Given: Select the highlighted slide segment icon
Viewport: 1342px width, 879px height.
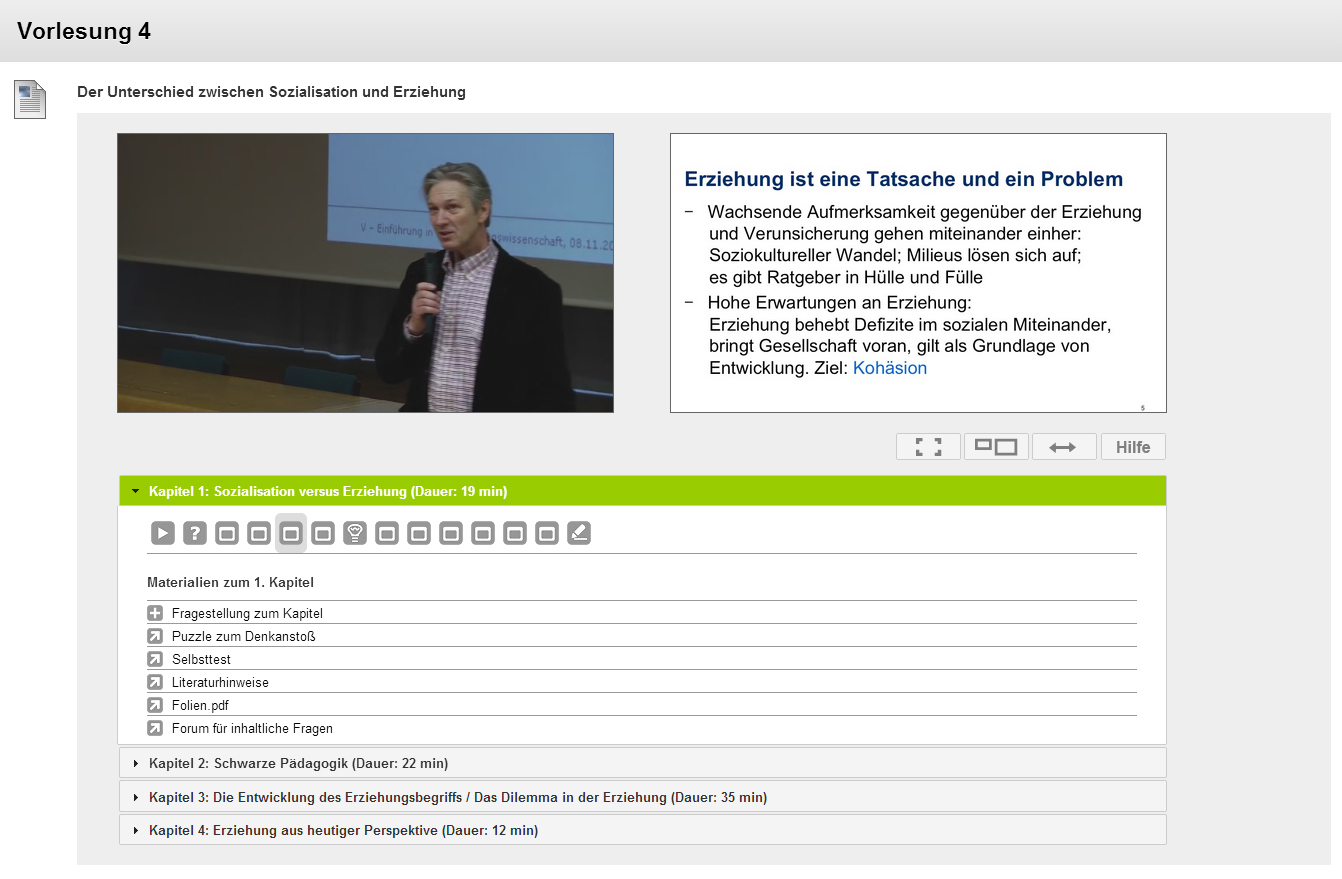Looking at the screenshot, I should [x=291, y=533].
